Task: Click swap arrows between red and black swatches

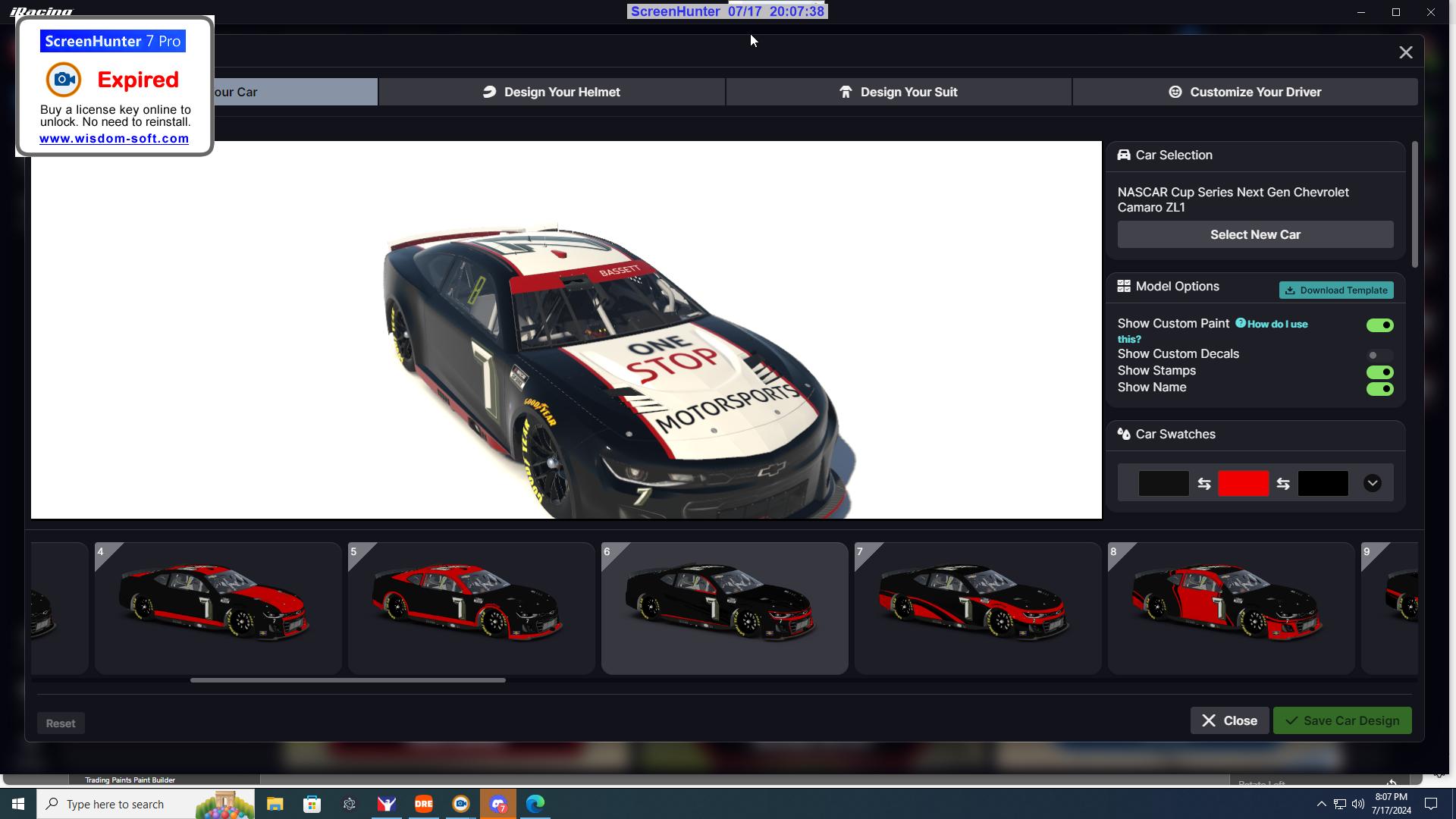Action: click(1282, 484)
